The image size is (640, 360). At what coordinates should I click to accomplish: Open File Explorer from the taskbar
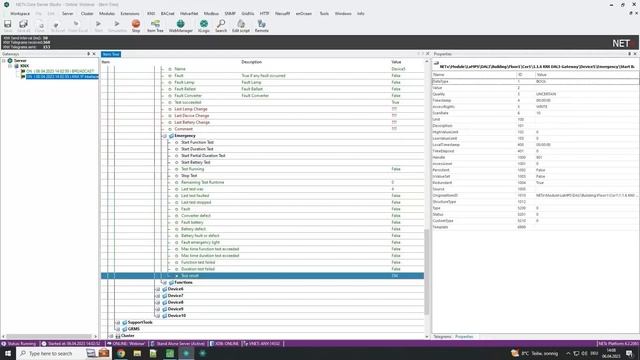click(137, 353)
